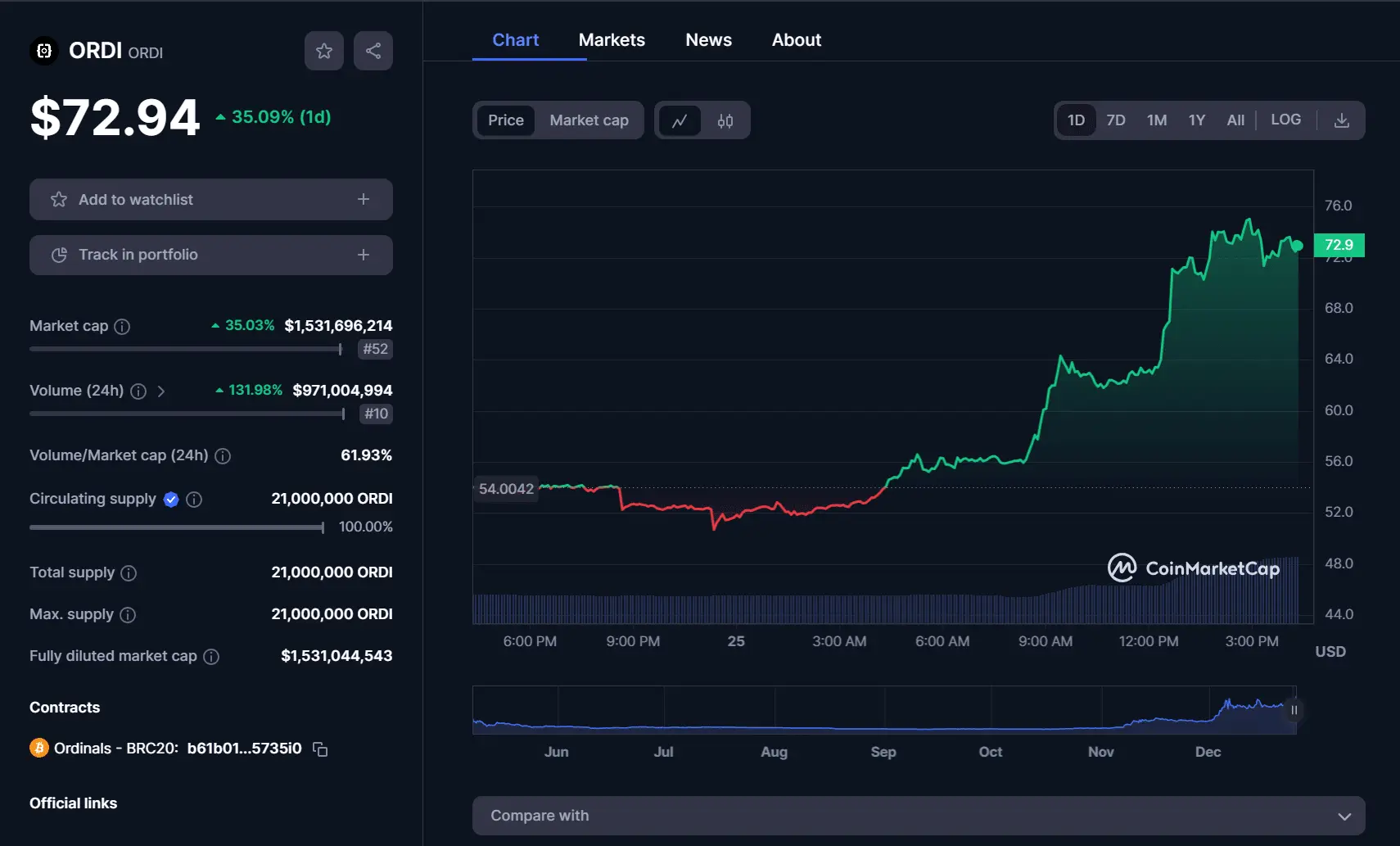Toggle LOG scale on chart
This screenshot has height=846, width=1400.
click(1285, 120)
